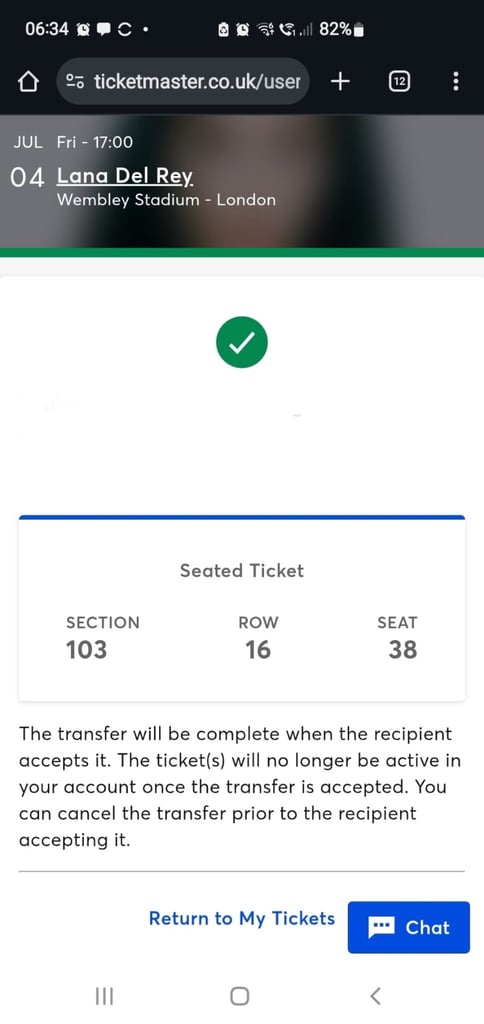Open a new tab with plus icon
Viewport: 484px width, 1024px height.
pyautogui.click(x=340, y=81)
